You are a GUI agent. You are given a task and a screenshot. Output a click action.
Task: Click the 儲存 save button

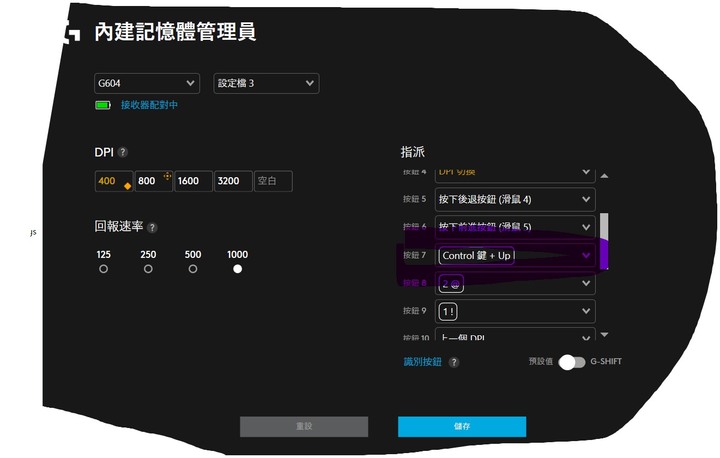pyautogui.click(x=462, y=427)
